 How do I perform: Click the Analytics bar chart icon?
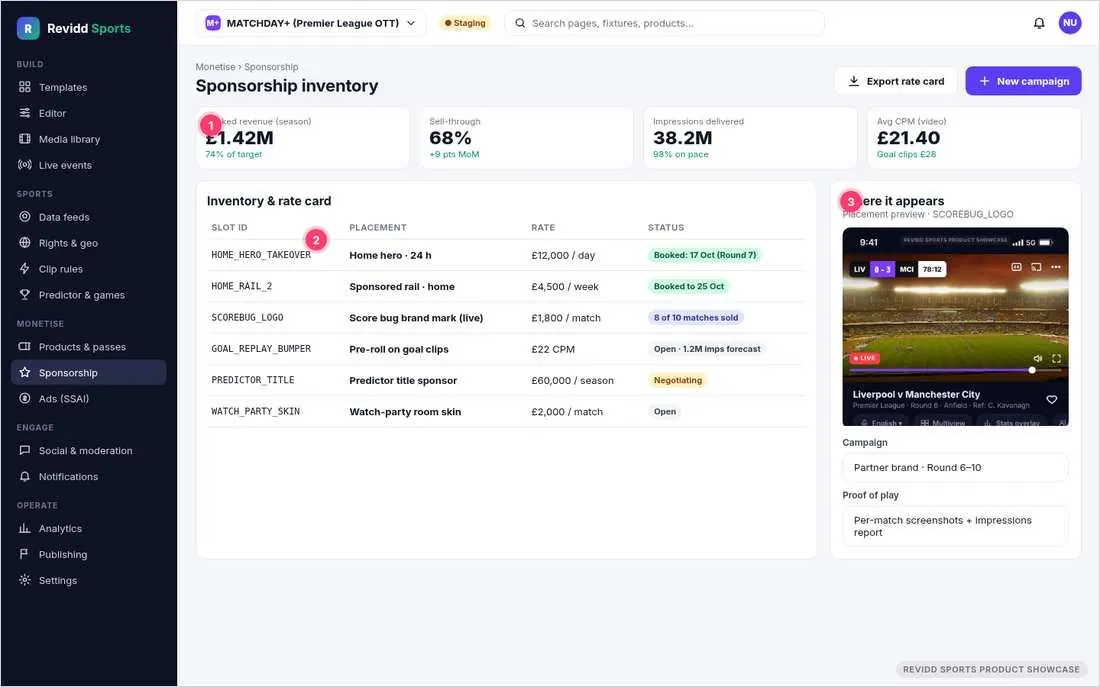pos(25,528)
